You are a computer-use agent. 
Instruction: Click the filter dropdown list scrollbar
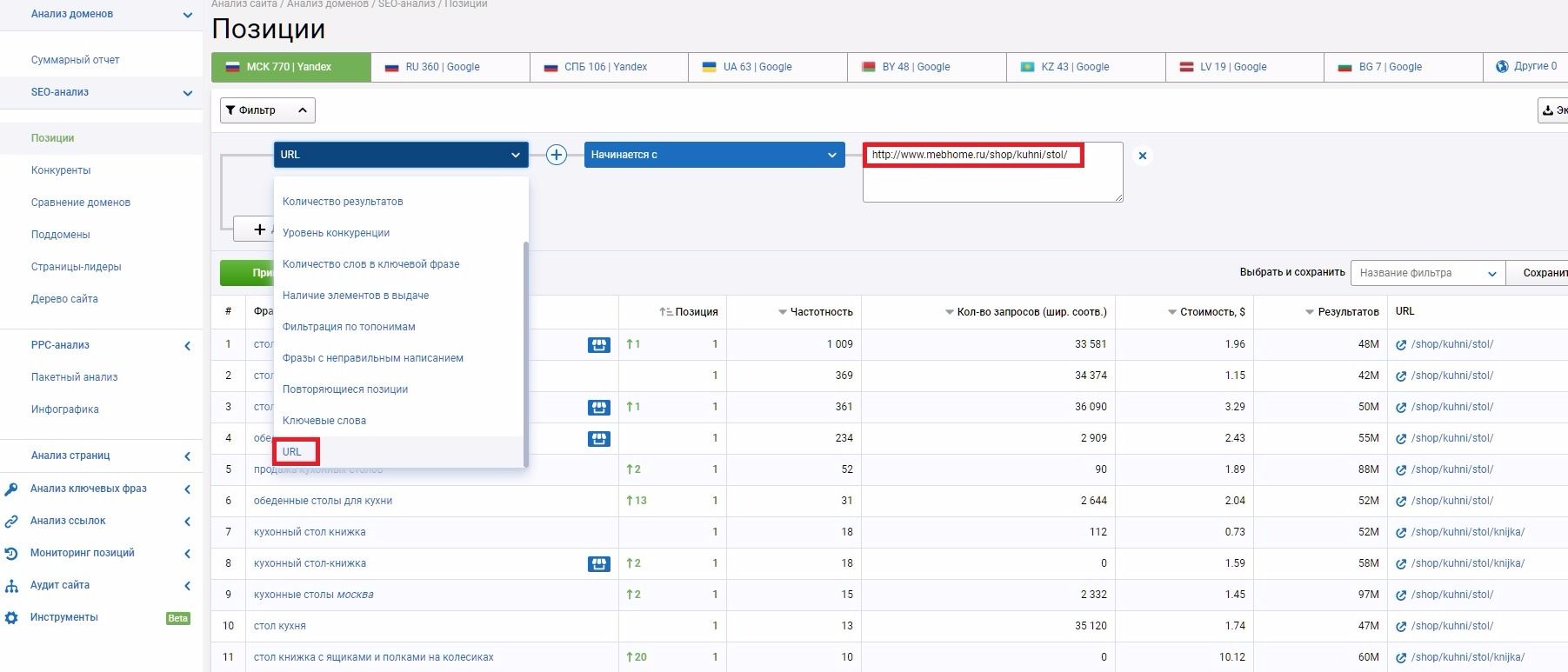click(x=525, y=353)
